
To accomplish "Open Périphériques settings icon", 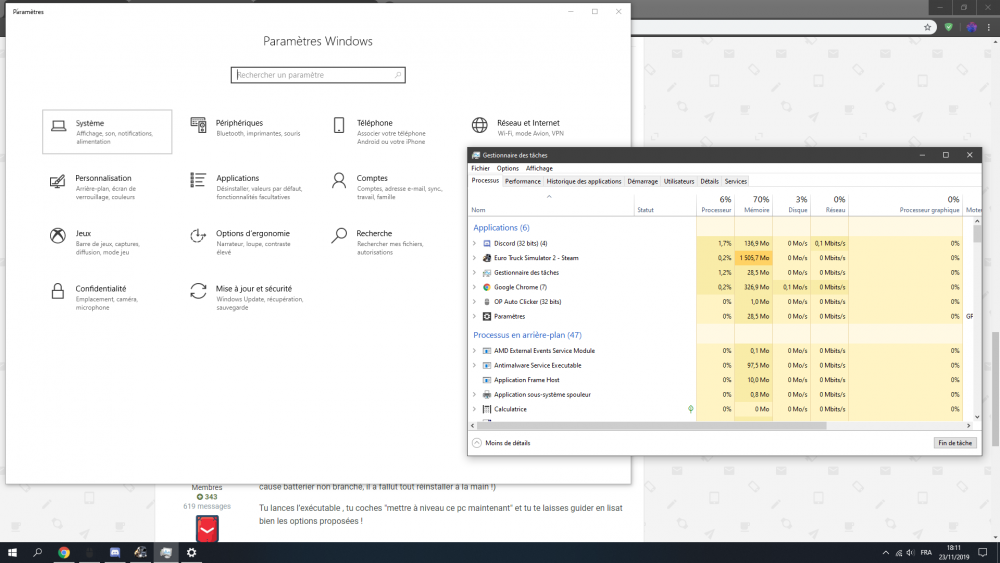I will coord(198,126).
